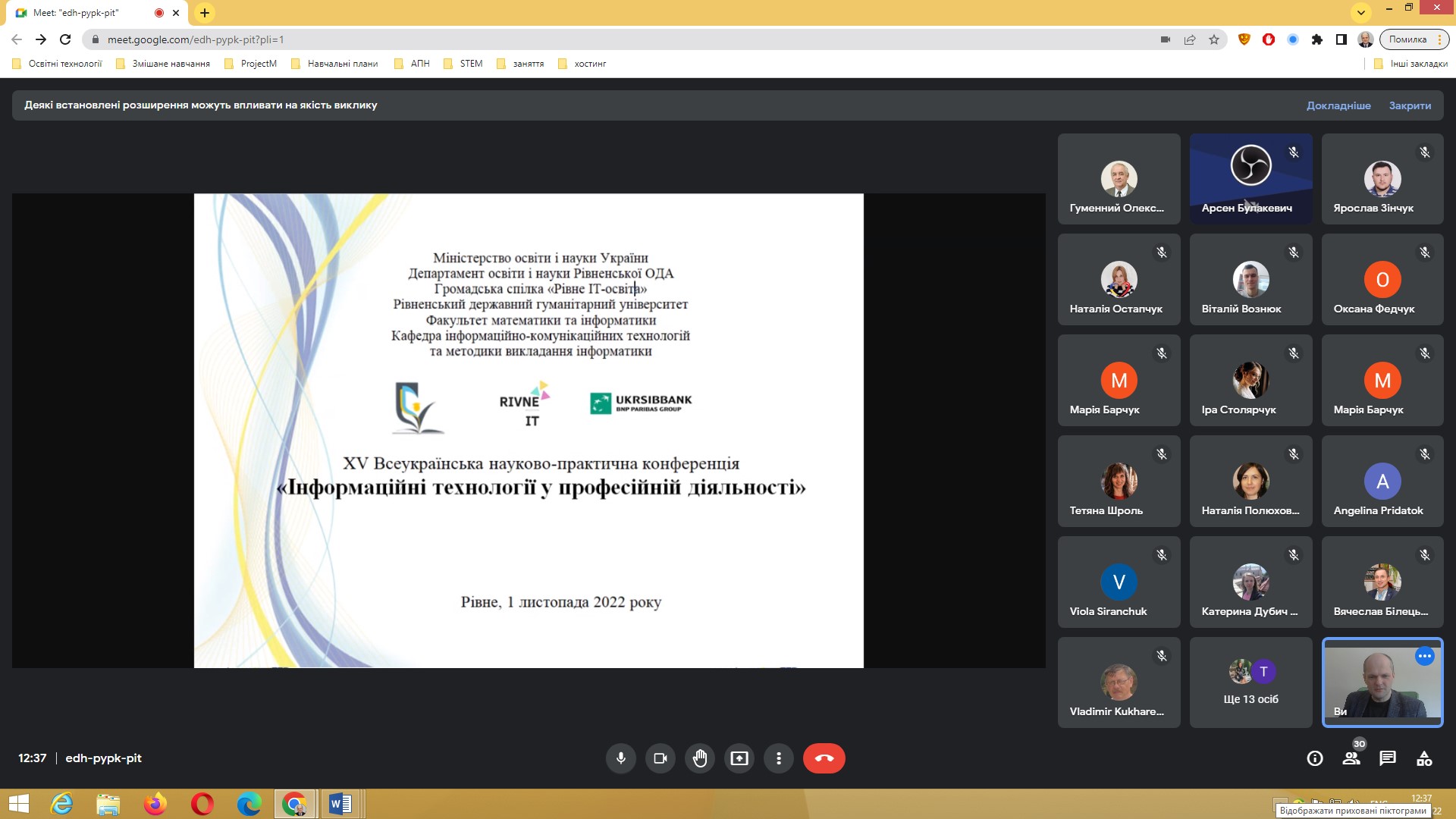Reload the page icon
The image size is (1456, 819).
pos(65,39)
